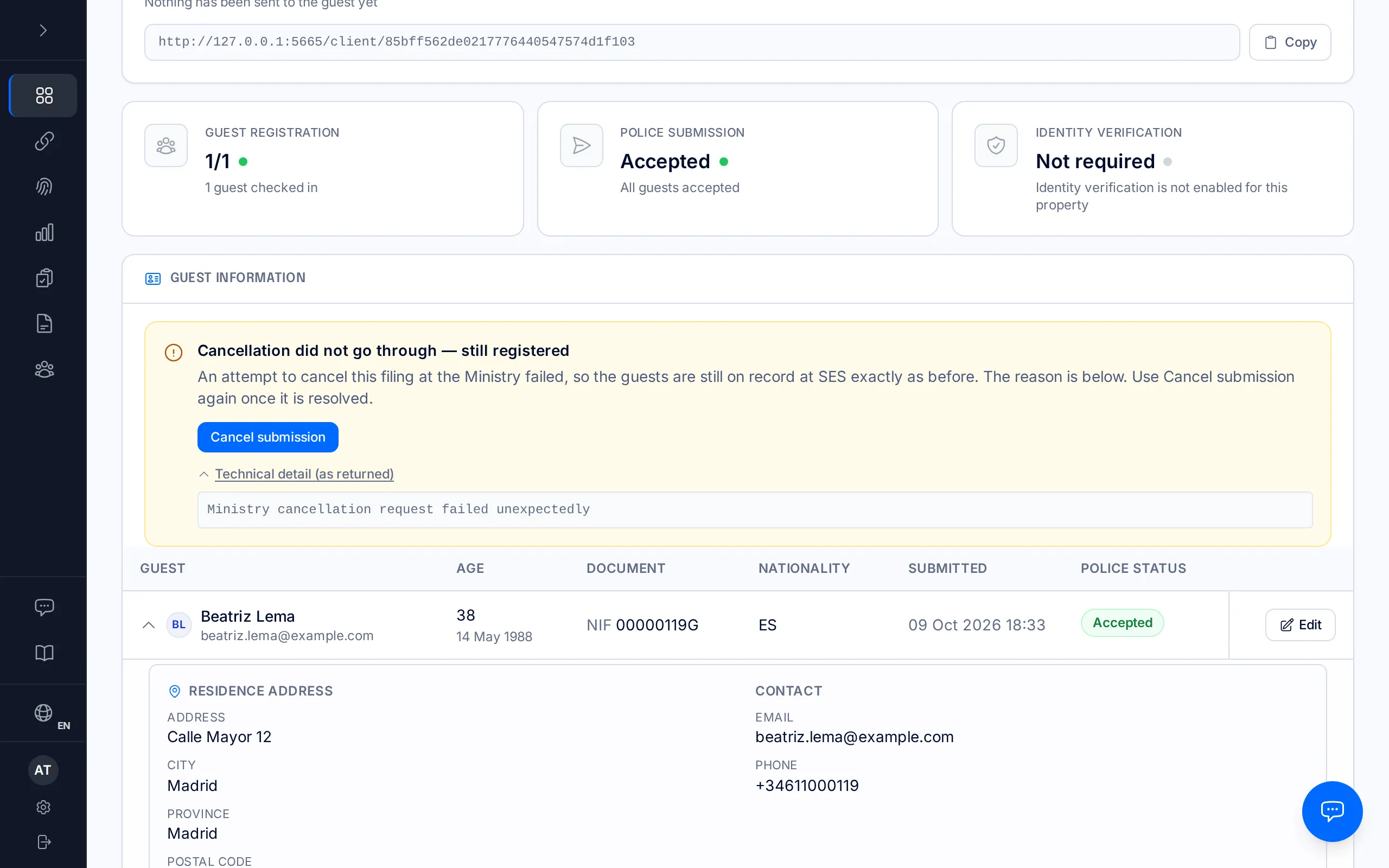This screenshot has height=868, width=1389.
Task: Click the '09 Oct 2026 18:33' submitted value
Action: [976, 624]
